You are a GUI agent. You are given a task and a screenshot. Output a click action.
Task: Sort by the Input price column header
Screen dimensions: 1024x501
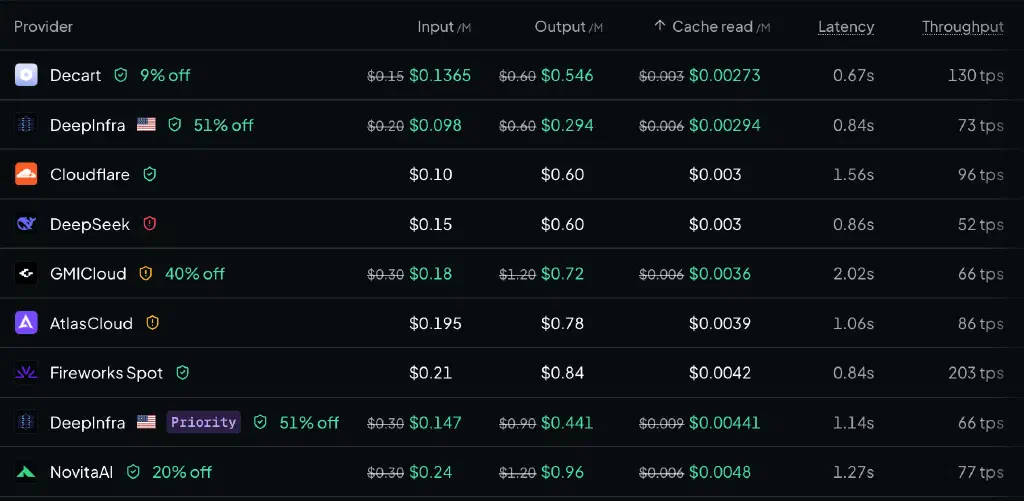[x=444, y=27]
